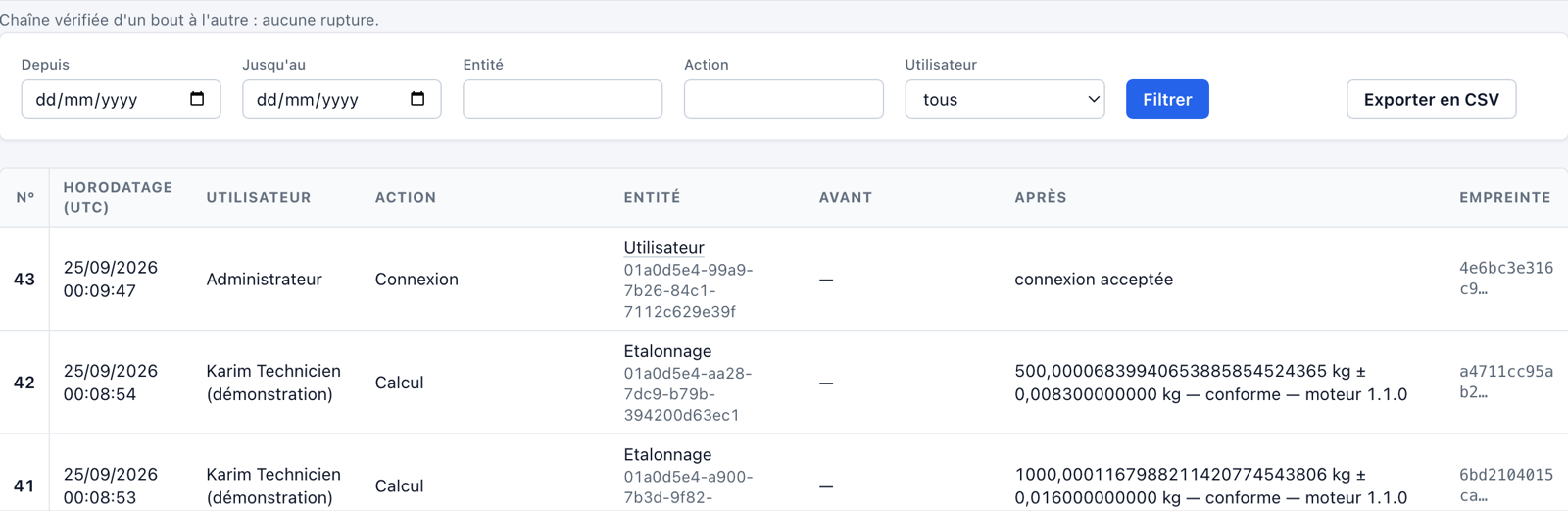
Task: Click timestamp 25/09/2026 00:08:54
Action: point(111,383)
